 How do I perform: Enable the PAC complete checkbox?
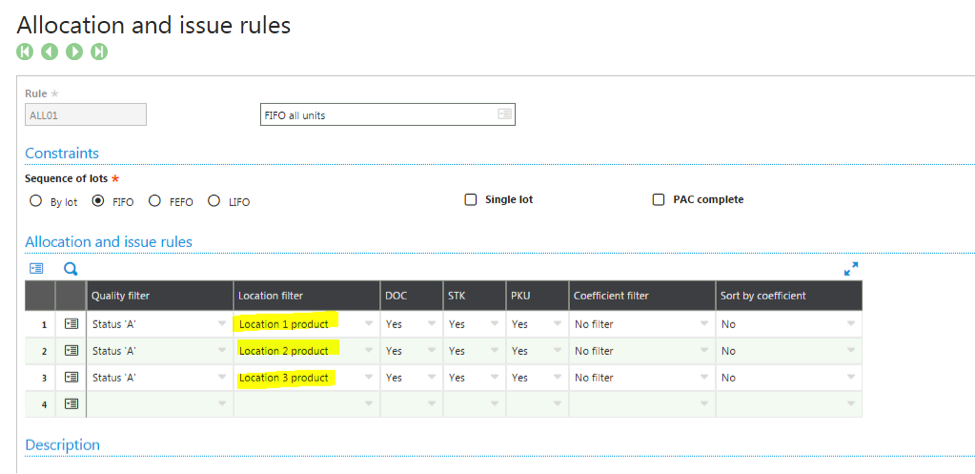(x=658, y=200)
